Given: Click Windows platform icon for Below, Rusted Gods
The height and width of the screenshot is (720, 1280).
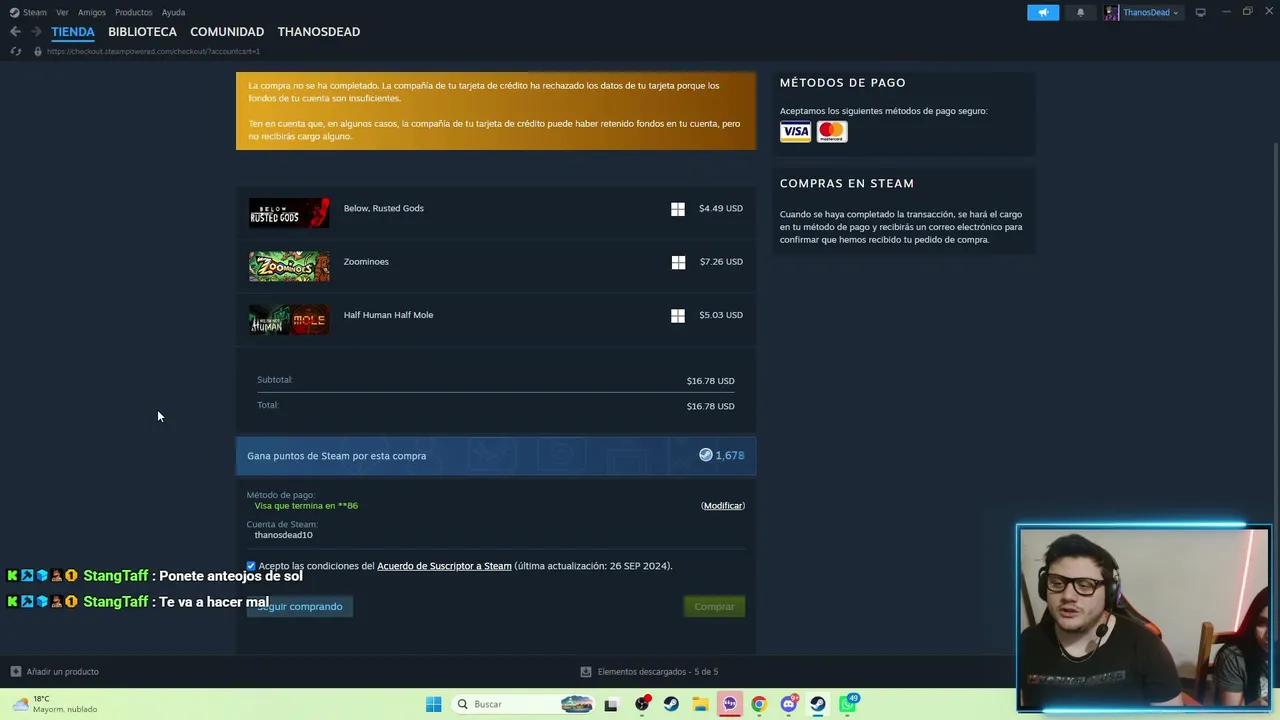Looking at the screenshot, I should [678, 209].
